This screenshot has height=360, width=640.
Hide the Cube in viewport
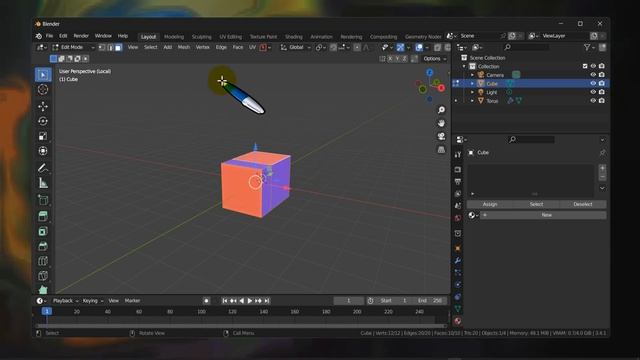[593, 83]
